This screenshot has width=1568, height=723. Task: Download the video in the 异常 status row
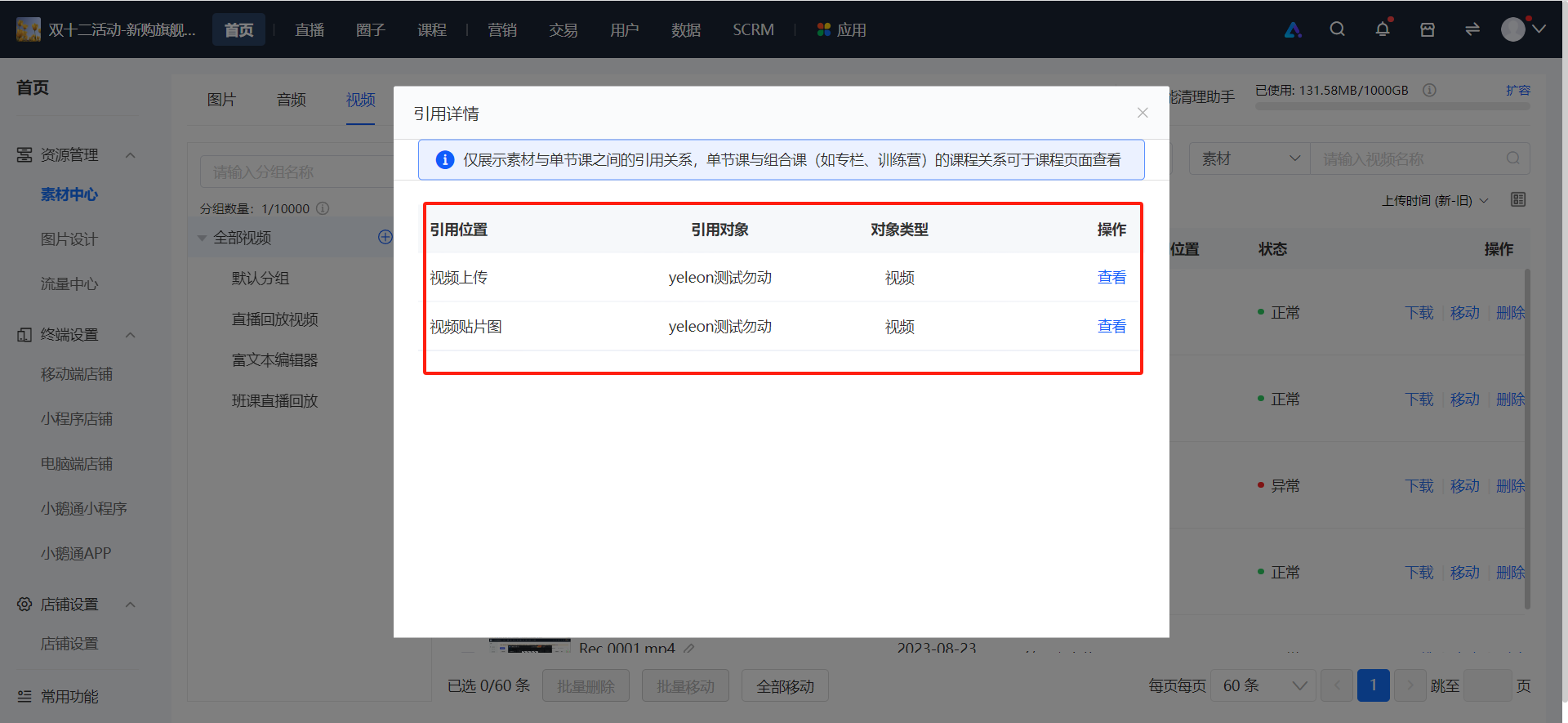click(1419, 486)
